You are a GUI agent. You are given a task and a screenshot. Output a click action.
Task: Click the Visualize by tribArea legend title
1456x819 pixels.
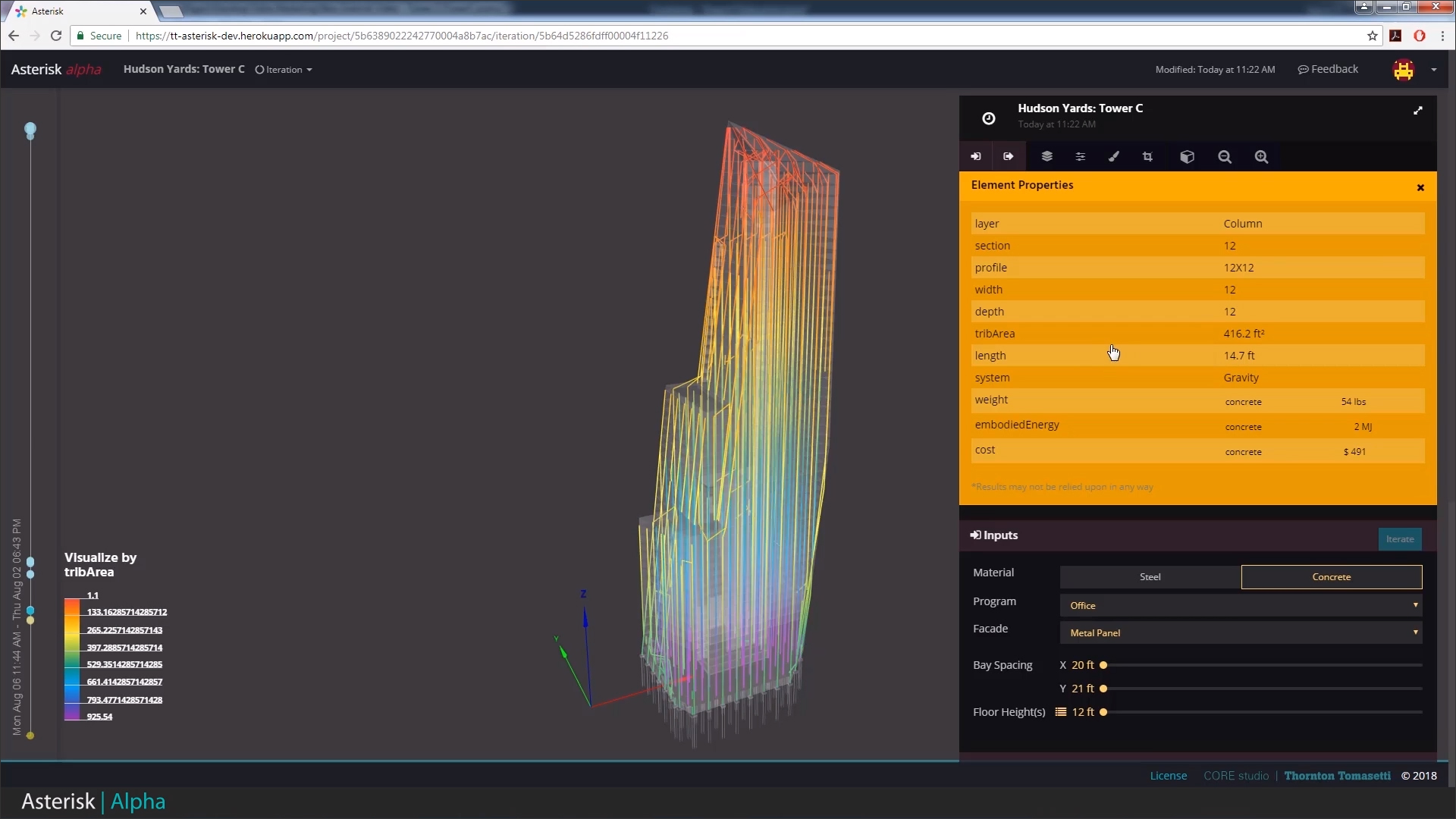(101, 565)
